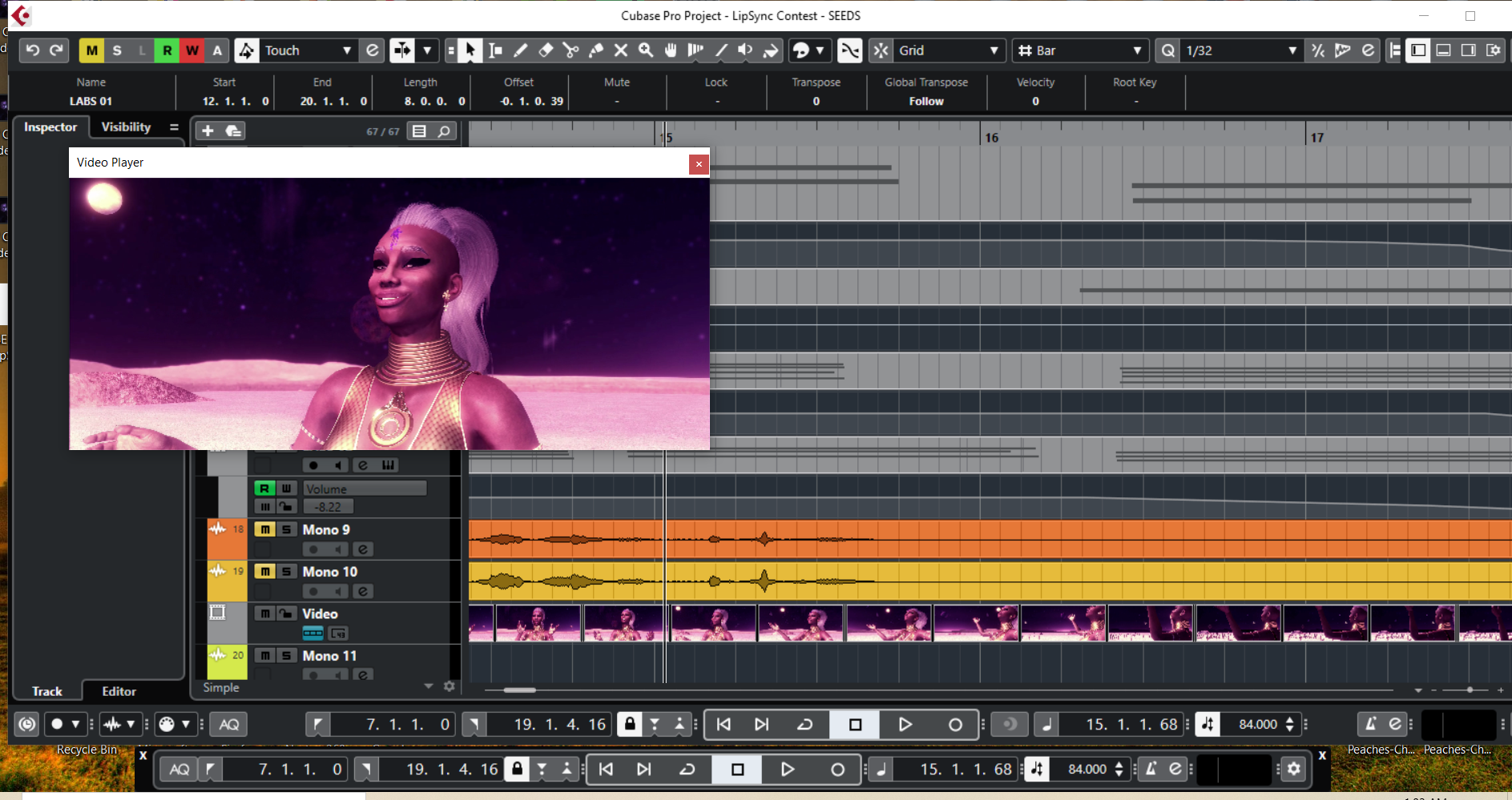Activate Record in upper transport bar
This screenshot has height=800, width=1512.
[955, 725]
